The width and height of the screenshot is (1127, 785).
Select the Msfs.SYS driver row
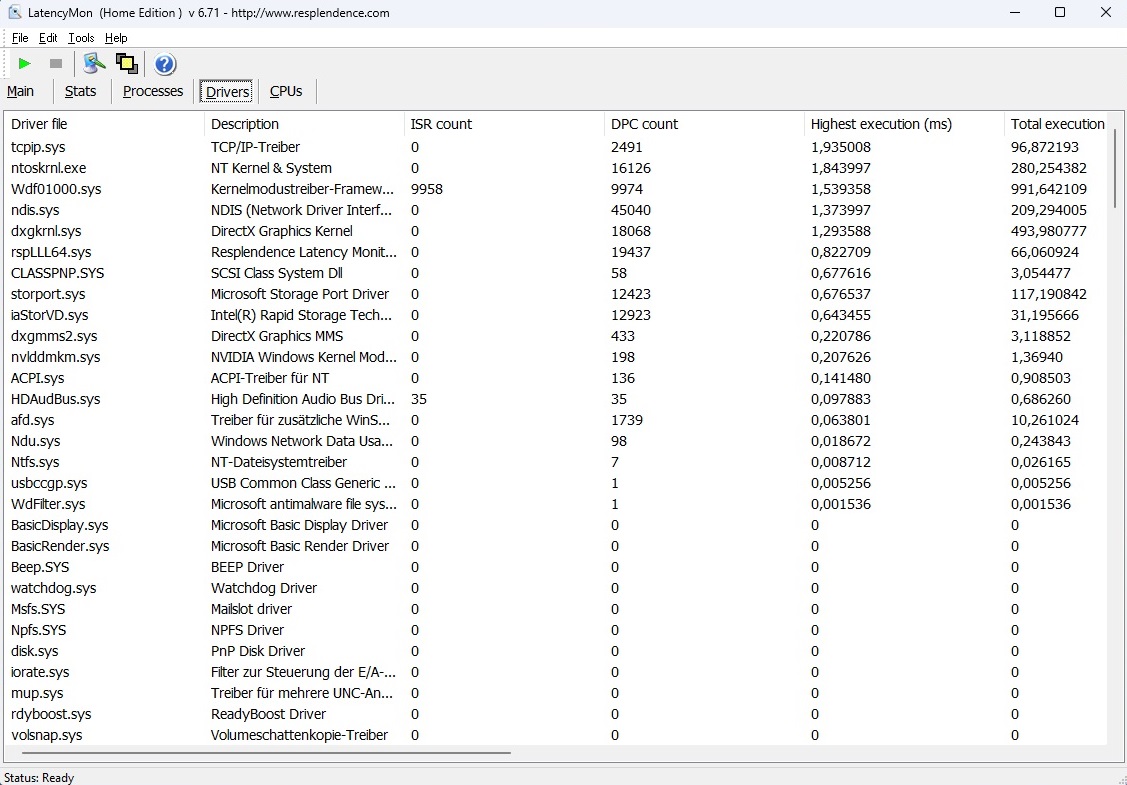pos(556,609)
